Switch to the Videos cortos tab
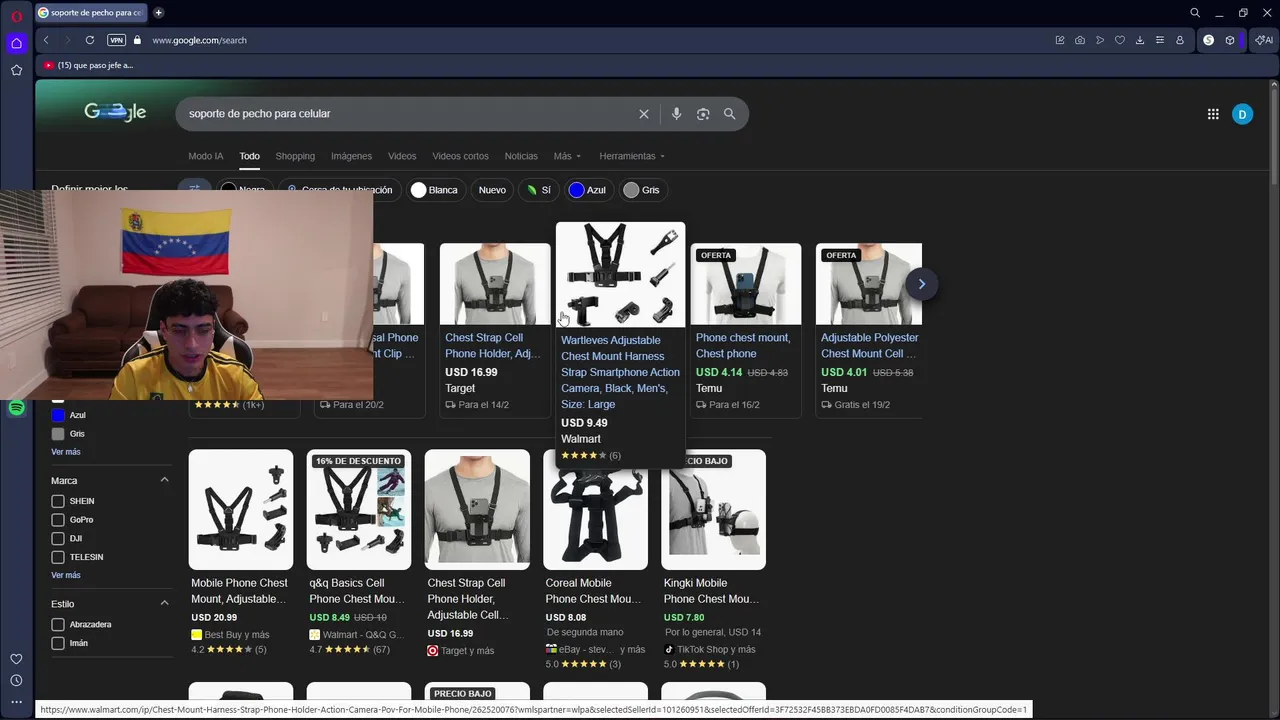Viewport: 1280px width, 720px height. click(460, 156)
